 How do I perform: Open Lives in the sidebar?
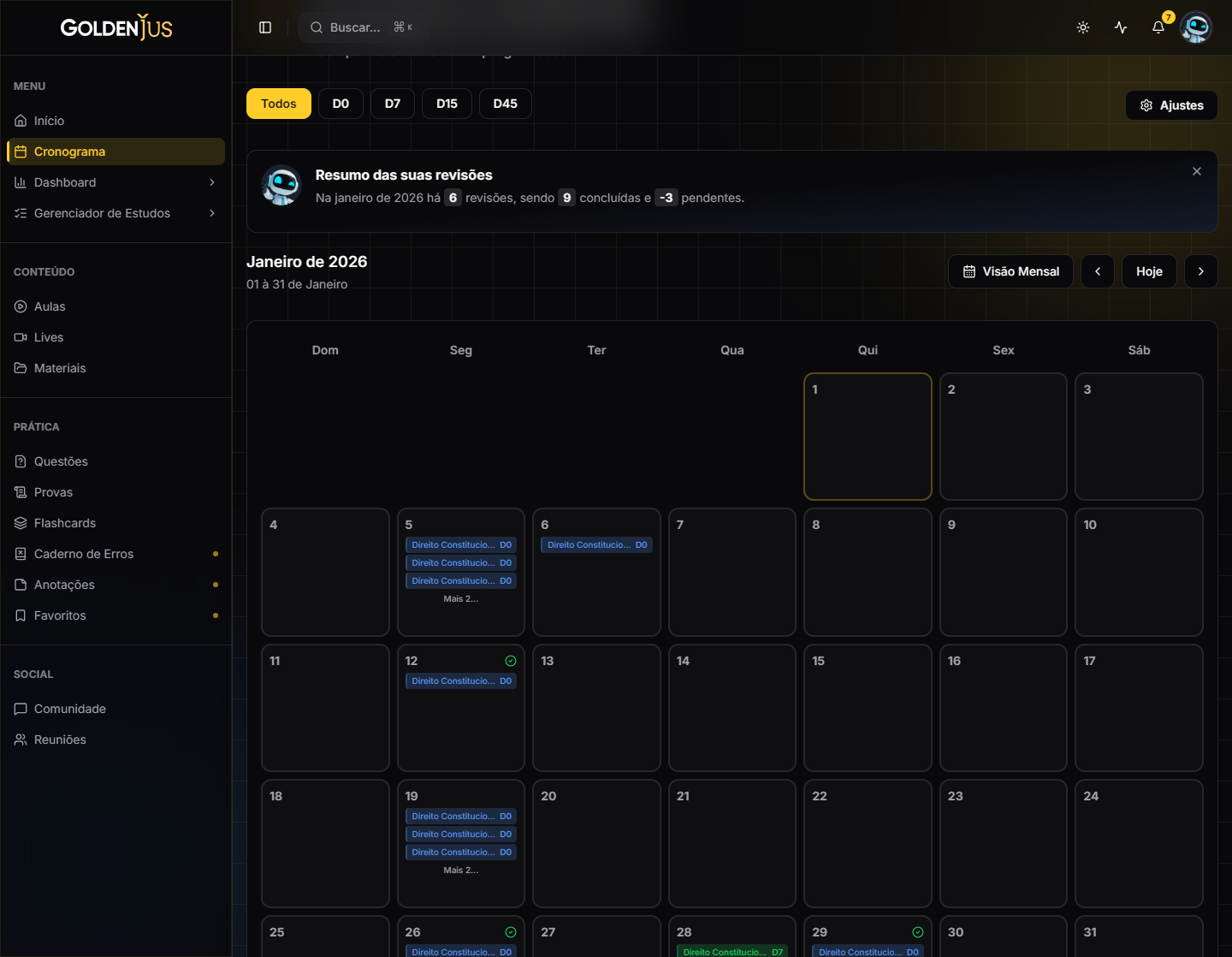[115, 337]
